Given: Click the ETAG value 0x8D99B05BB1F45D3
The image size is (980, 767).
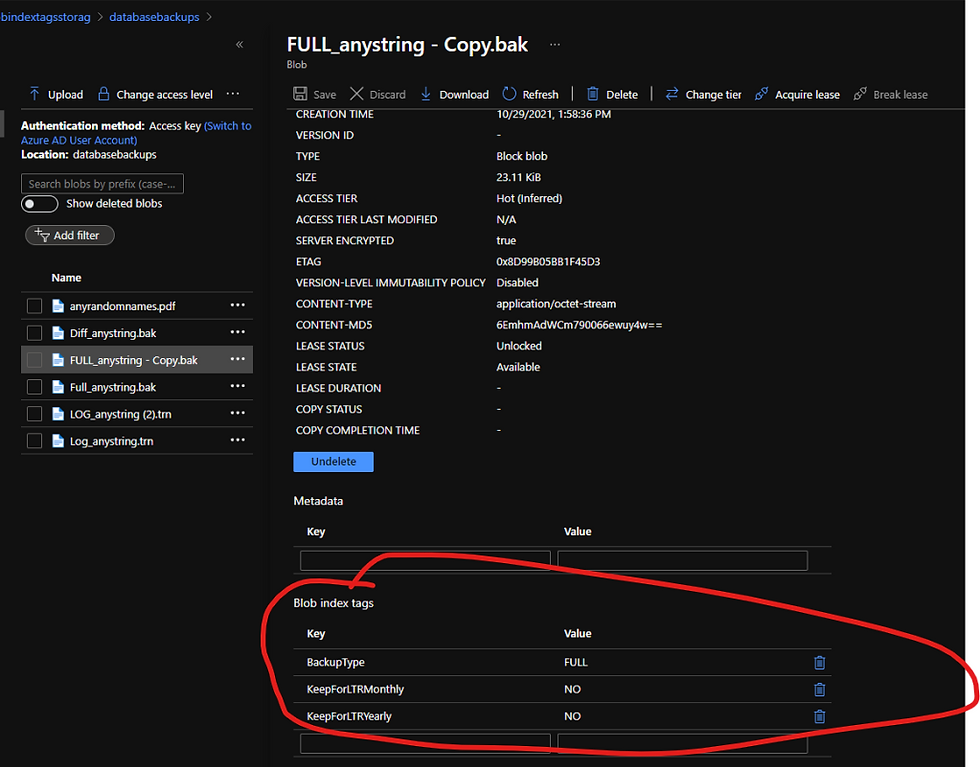Looking at the screenshot, I should tap(548, 261).
